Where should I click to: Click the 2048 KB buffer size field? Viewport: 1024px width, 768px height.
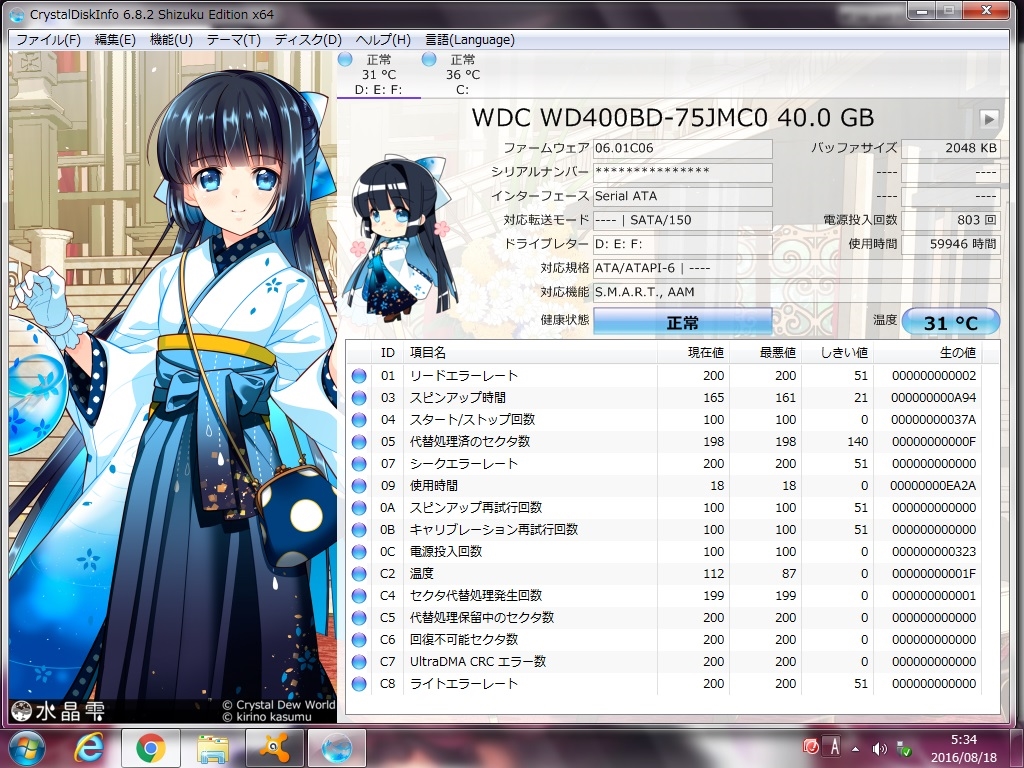point(950,148)
